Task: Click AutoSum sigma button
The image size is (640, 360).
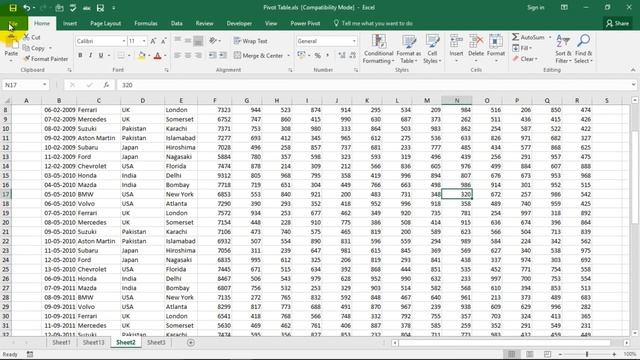Action: click(x=528, y=37)
